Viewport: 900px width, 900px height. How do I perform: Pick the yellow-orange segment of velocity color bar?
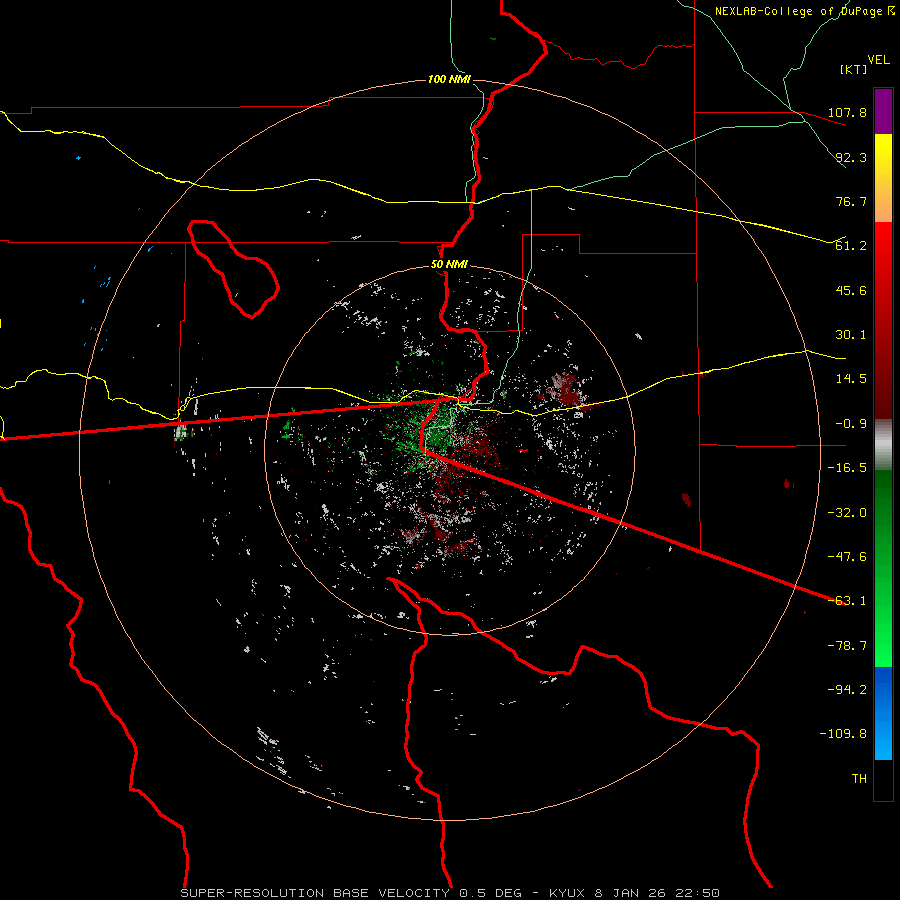883,178
